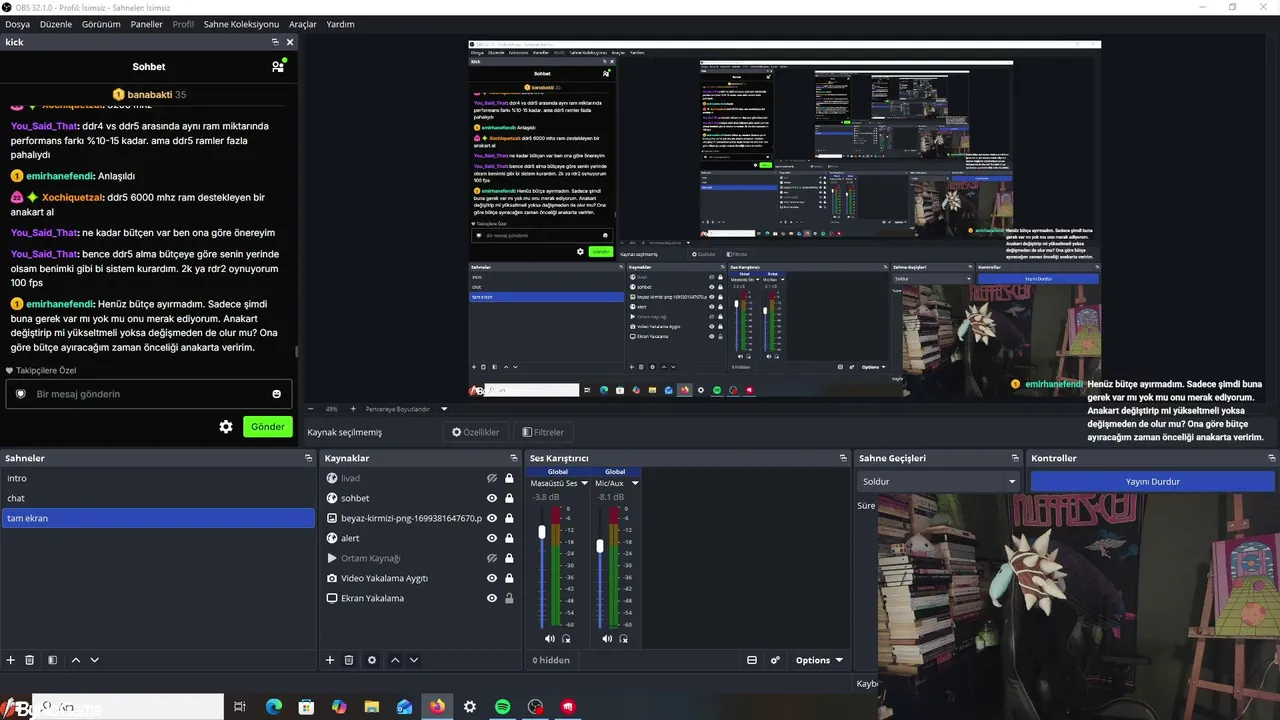Viewport: 1280px width, 720px height.
Task: Zoom out the preview with minus
Action: 310,409
